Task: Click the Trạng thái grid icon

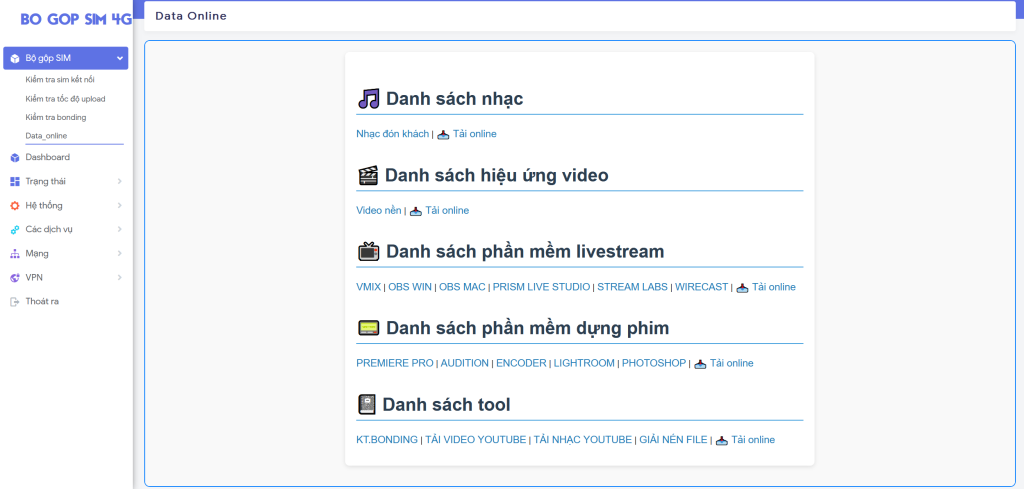Action: click(14, 181)
